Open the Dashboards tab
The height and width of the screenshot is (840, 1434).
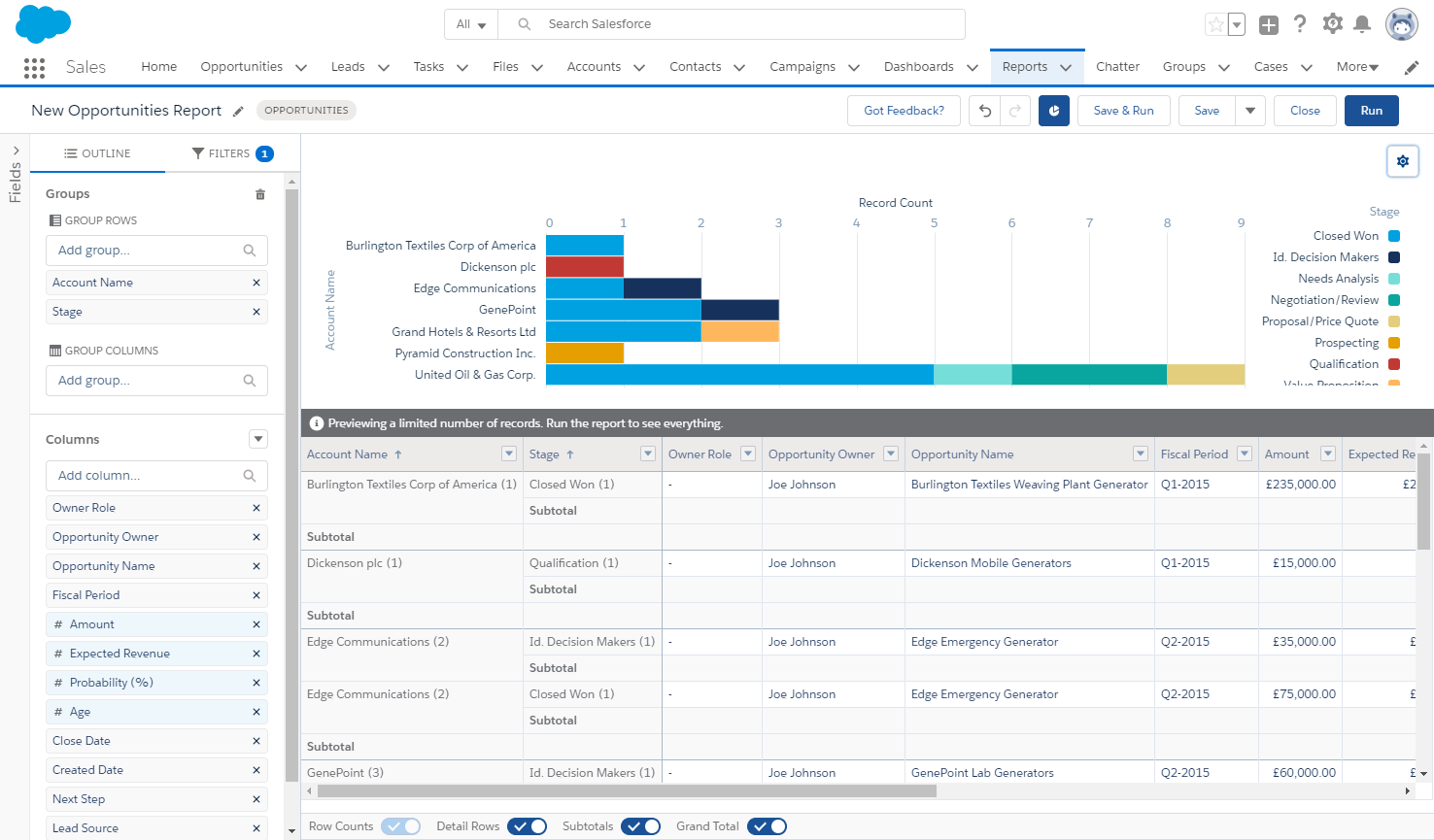[919, 67]
